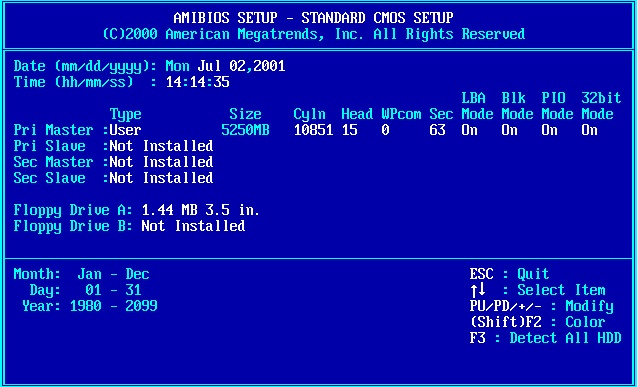This screenshot has height=387, width=638.
Task: Toggle 32bit Mode On for Pri Master
Action: [x=589, y=130]
